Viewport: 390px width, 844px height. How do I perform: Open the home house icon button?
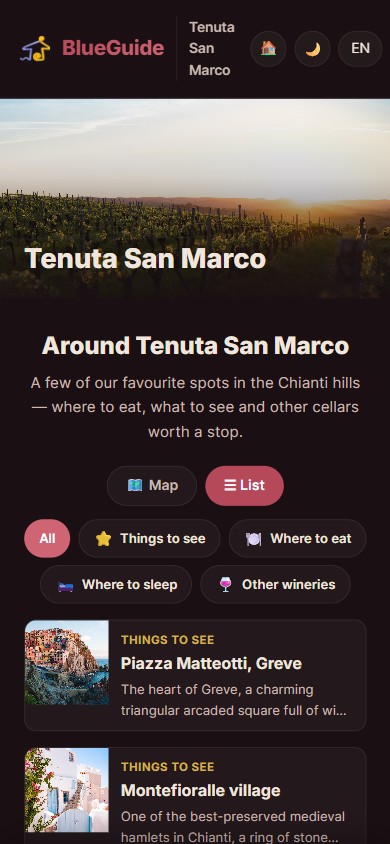[268, 48]
